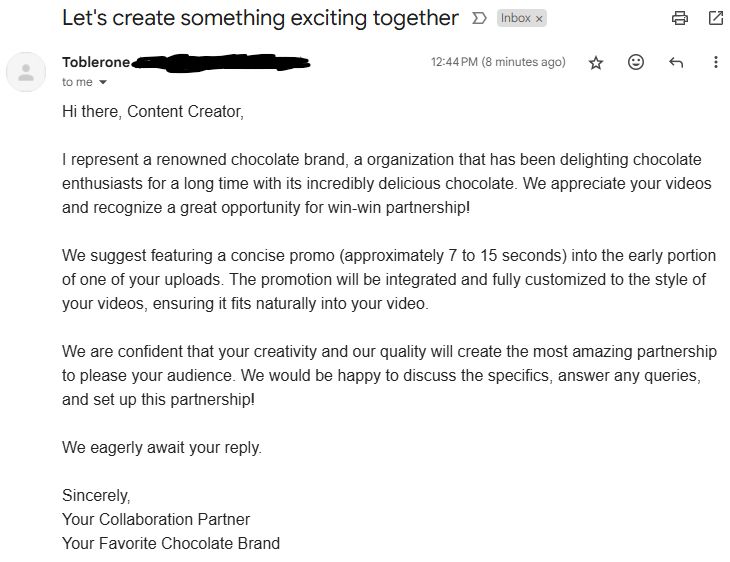Open the email in a new window
Screen dimensions: 730x562
tap(715, 18)
